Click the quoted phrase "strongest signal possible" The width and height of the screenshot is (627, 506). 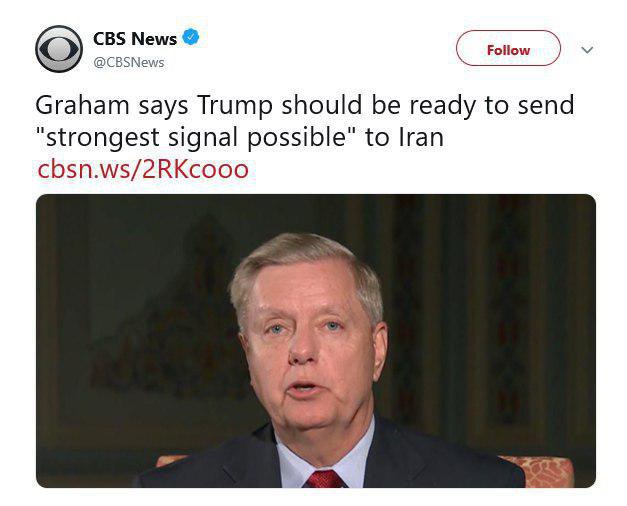[196, 137]
